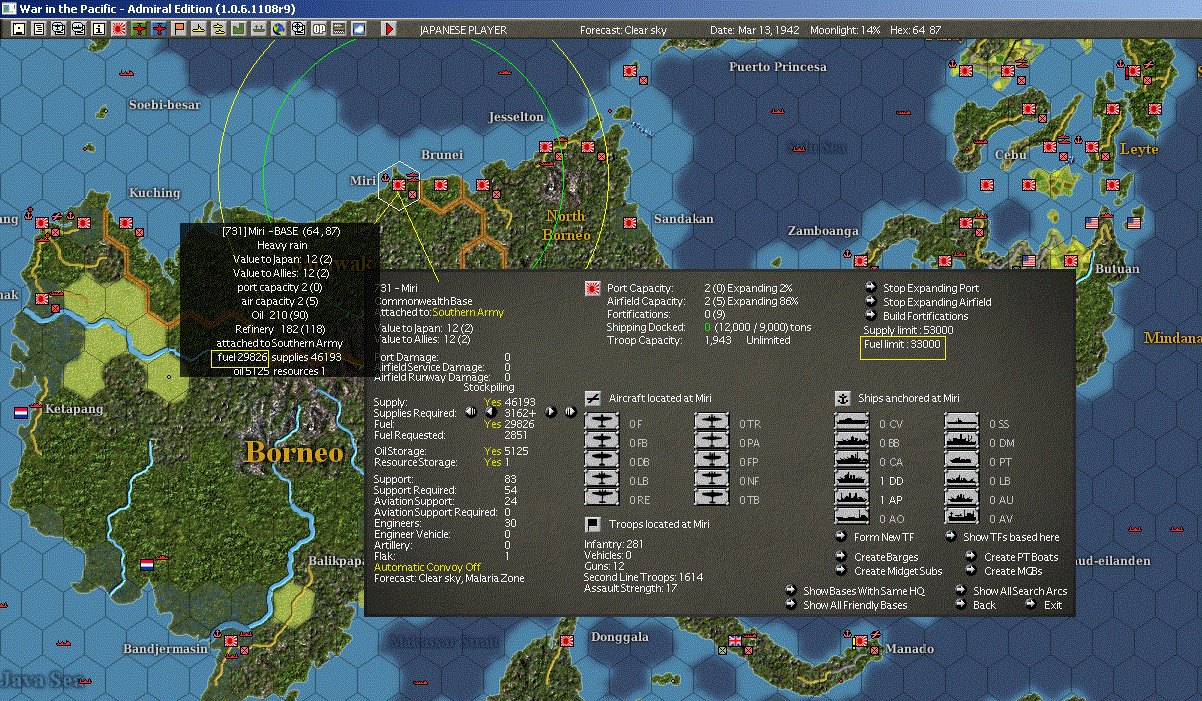The image size is (1202, 701).
Task: Click the cruiser (CA) ship icon
Action: (853, 461)
